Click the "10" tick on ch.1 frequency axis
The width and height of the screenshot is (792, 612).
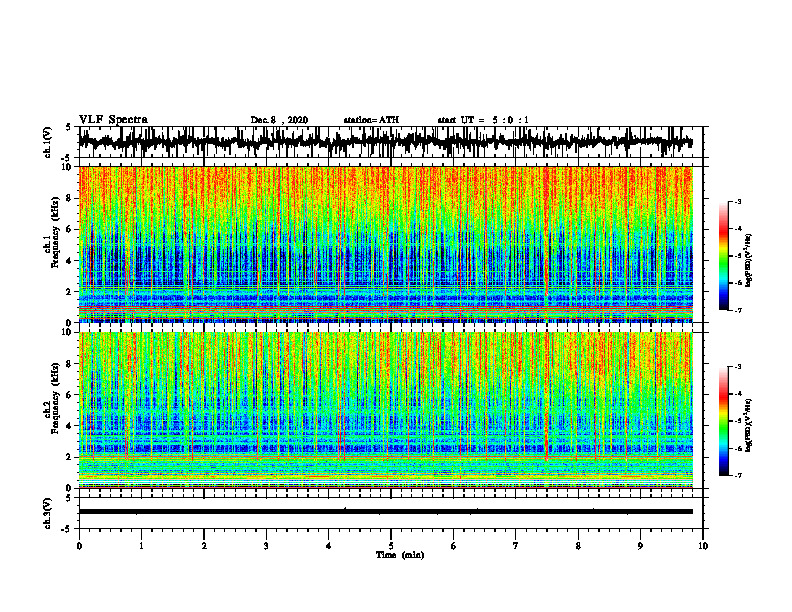pos(68,167)
